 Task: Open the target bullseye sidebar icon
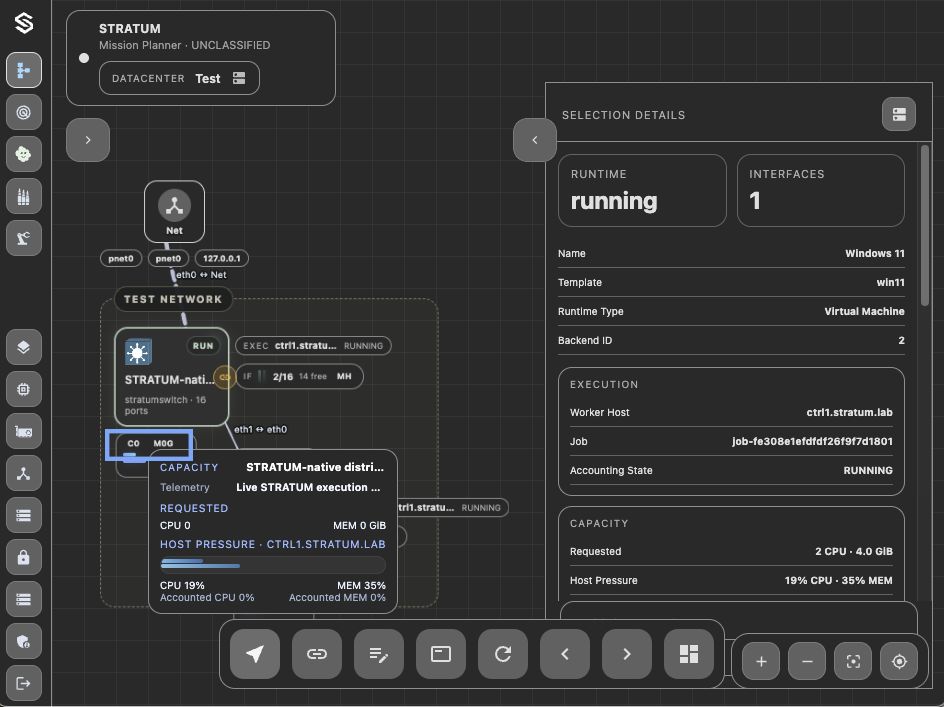tap(24, 112)
